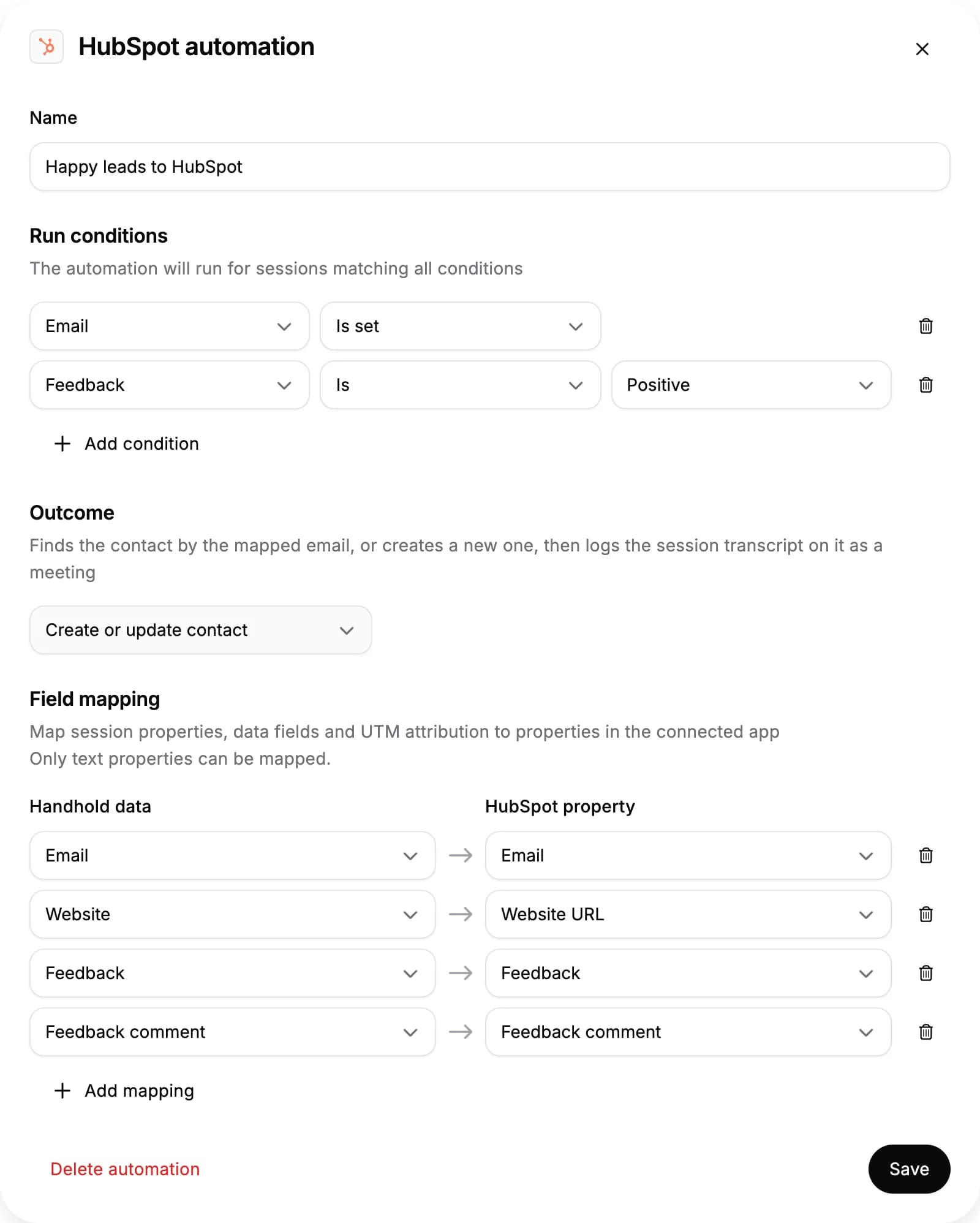Click the Name input field
The width and height of the screenshot is (980, 1223).
point(489,167)
